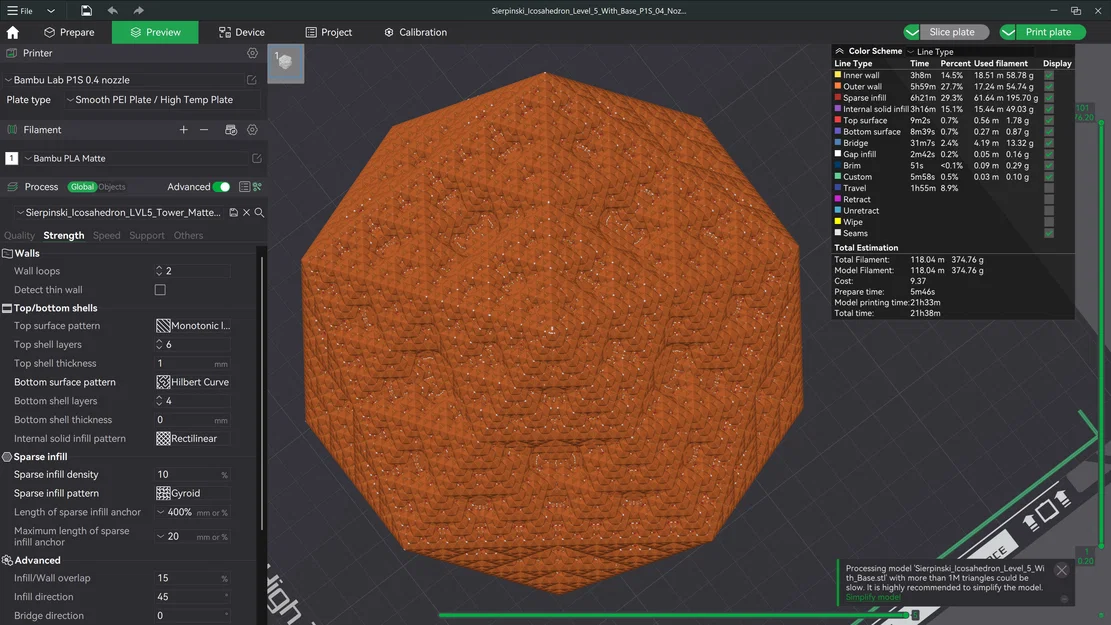Open Filament settings gear icon
The height and width of the screenshot is (625, 1111).
click(253, 129)
